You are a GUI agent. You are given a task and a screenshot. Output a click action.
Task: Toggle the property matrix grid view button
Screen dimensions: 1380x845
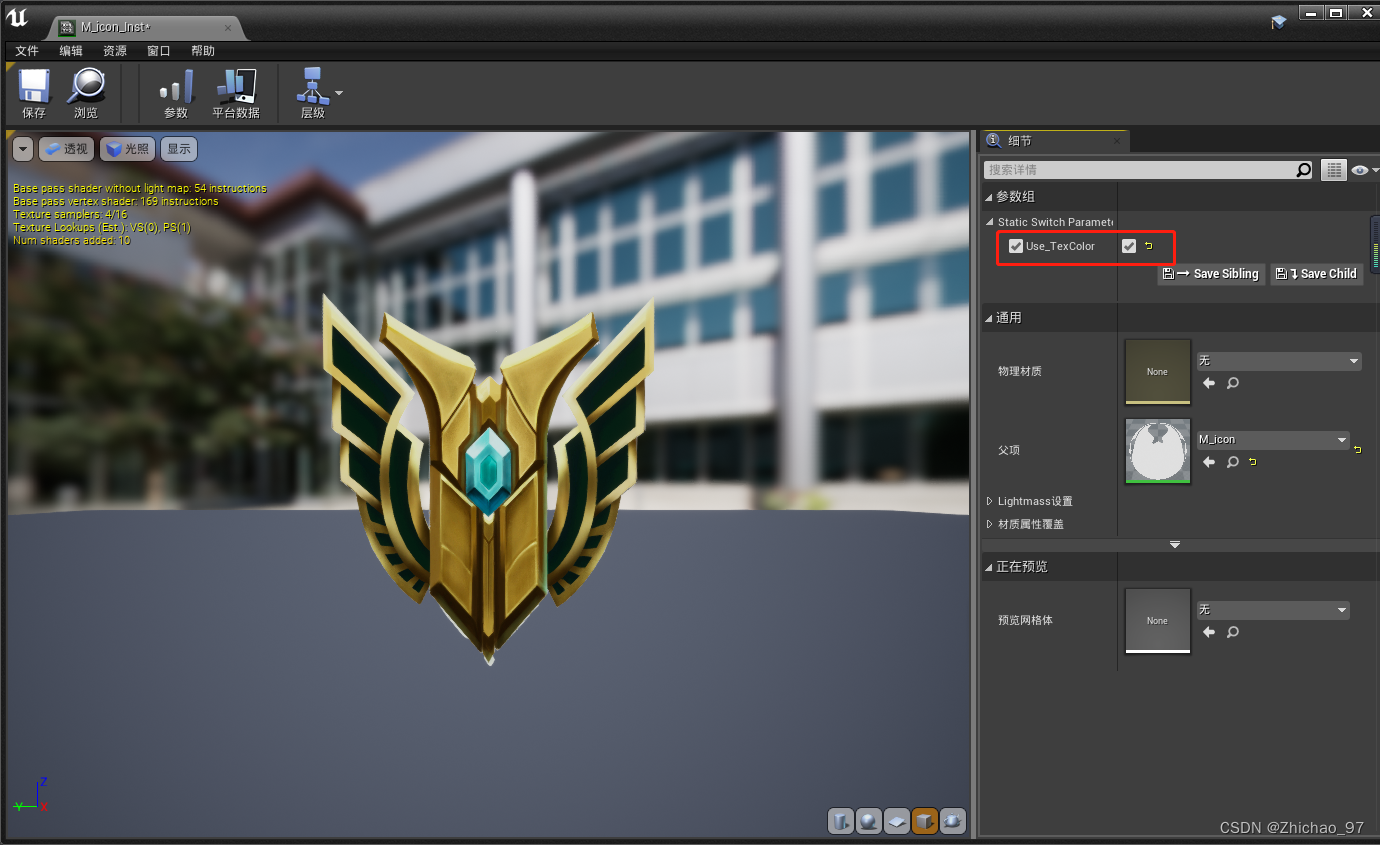[x=1333, y=170]
